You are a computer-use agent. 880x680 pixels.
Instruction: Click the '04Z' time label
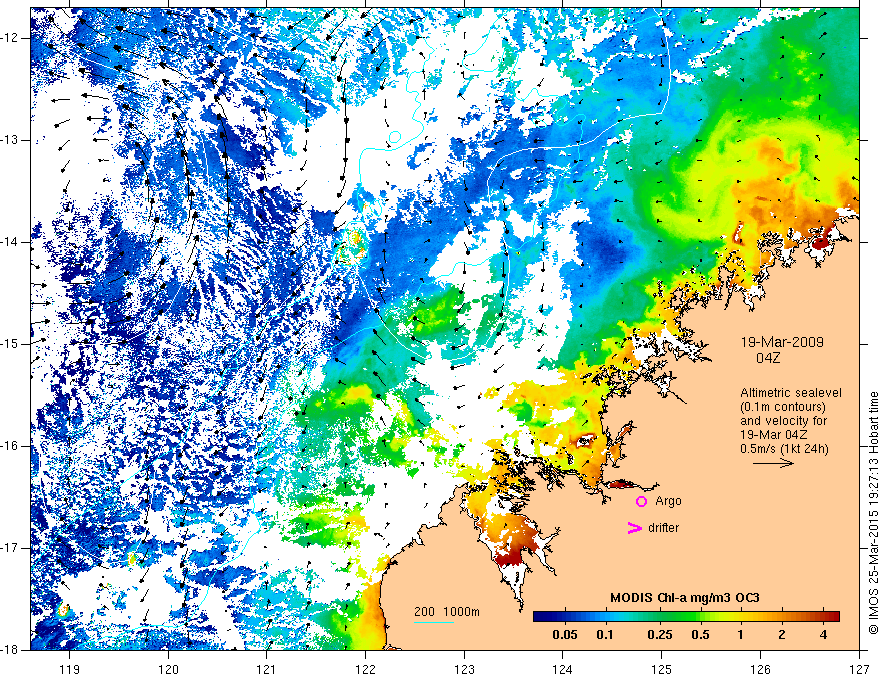tap(768, 358)
